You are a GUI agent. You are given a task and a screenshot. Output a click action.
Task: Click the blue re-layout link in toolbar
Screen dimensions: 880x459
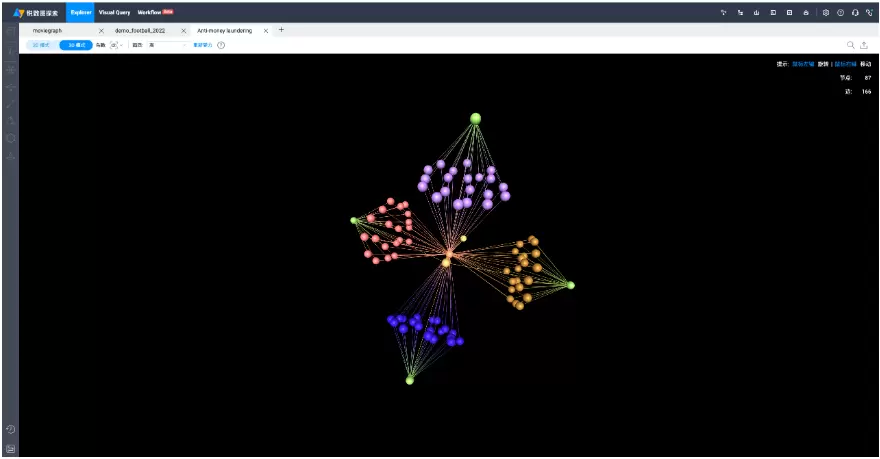pyautogui.click(x=202, y=45)
